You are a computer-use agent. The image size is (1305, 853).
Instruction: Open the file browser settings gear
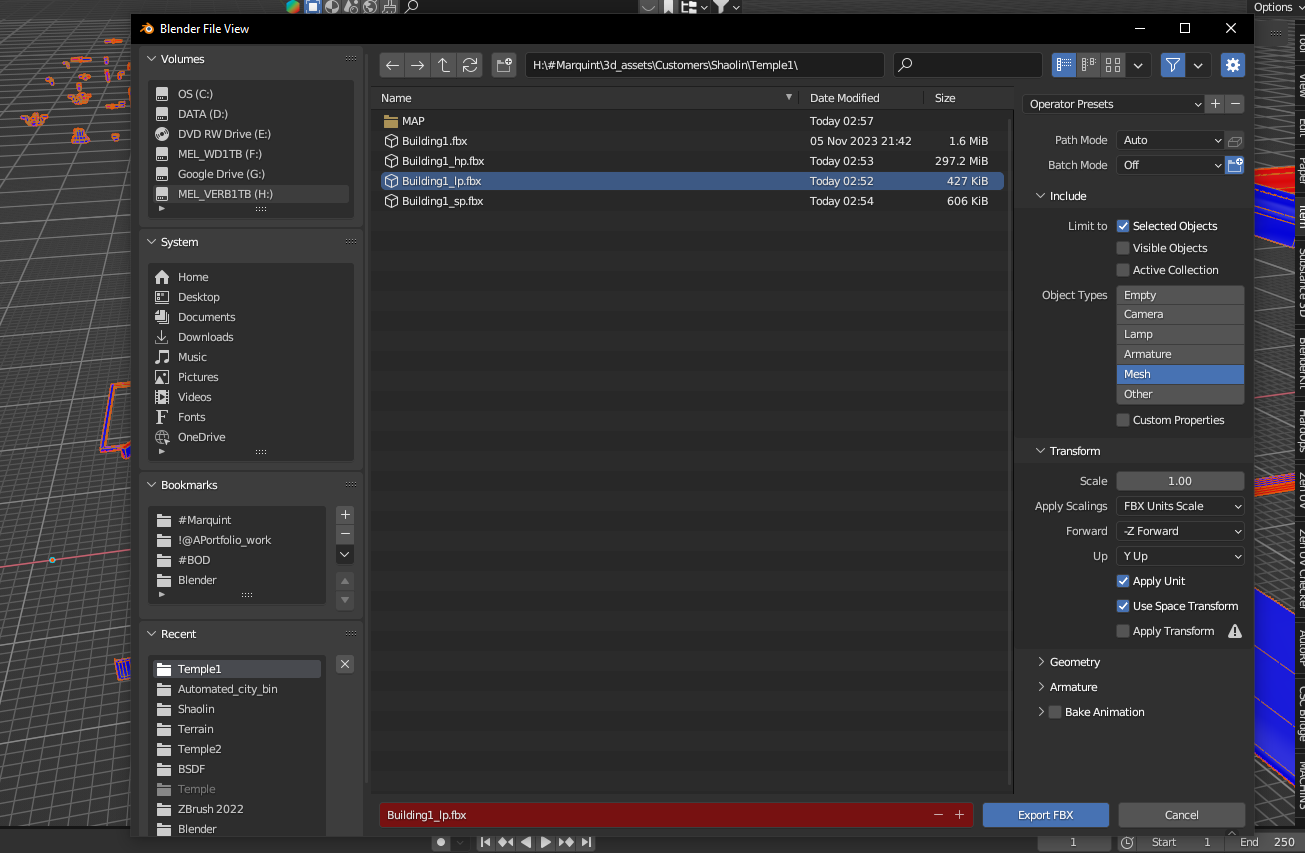pyautogui.click(x=1232, y=64)
